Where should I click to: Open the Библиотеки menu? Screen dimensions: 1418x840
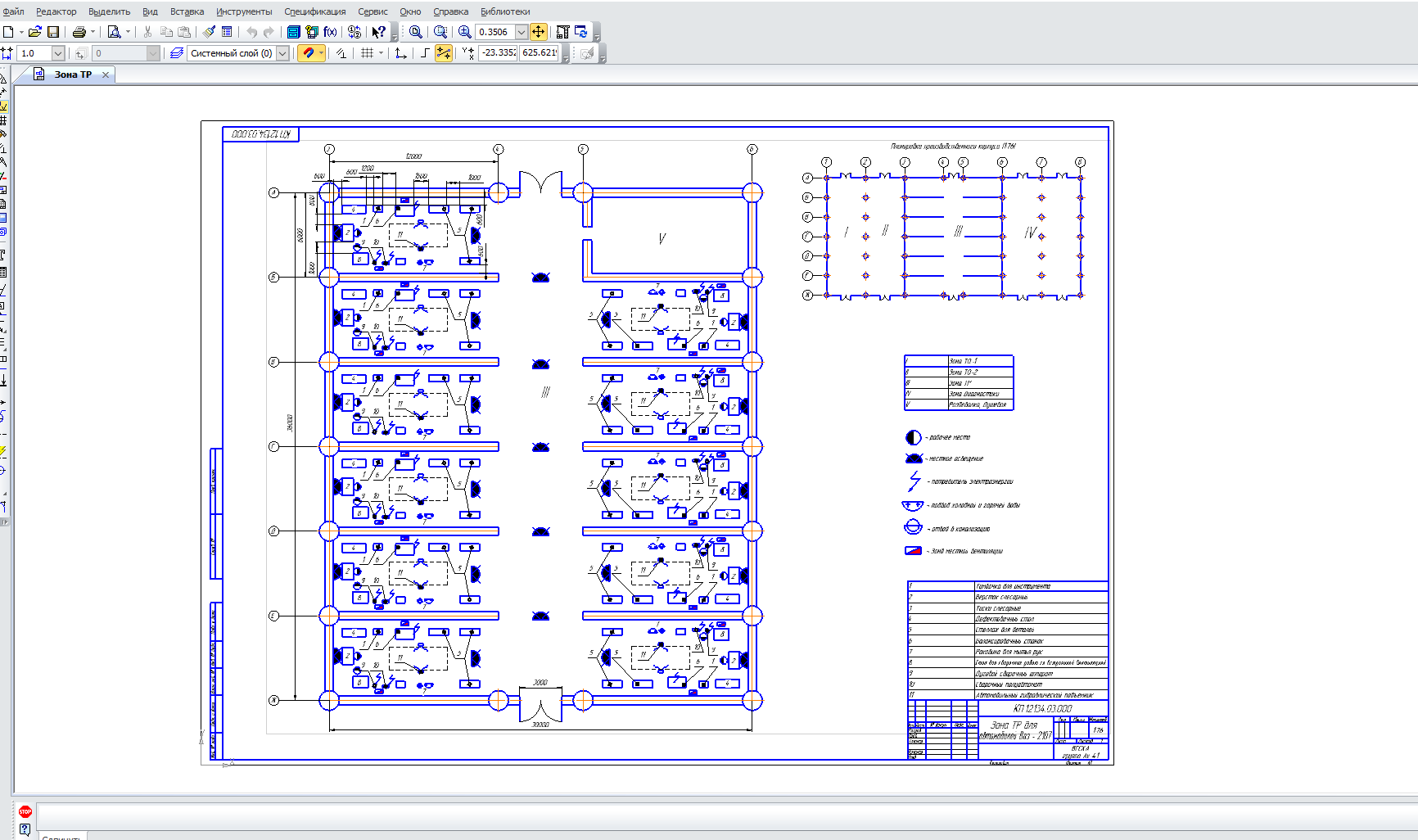(x=505, y=11)
